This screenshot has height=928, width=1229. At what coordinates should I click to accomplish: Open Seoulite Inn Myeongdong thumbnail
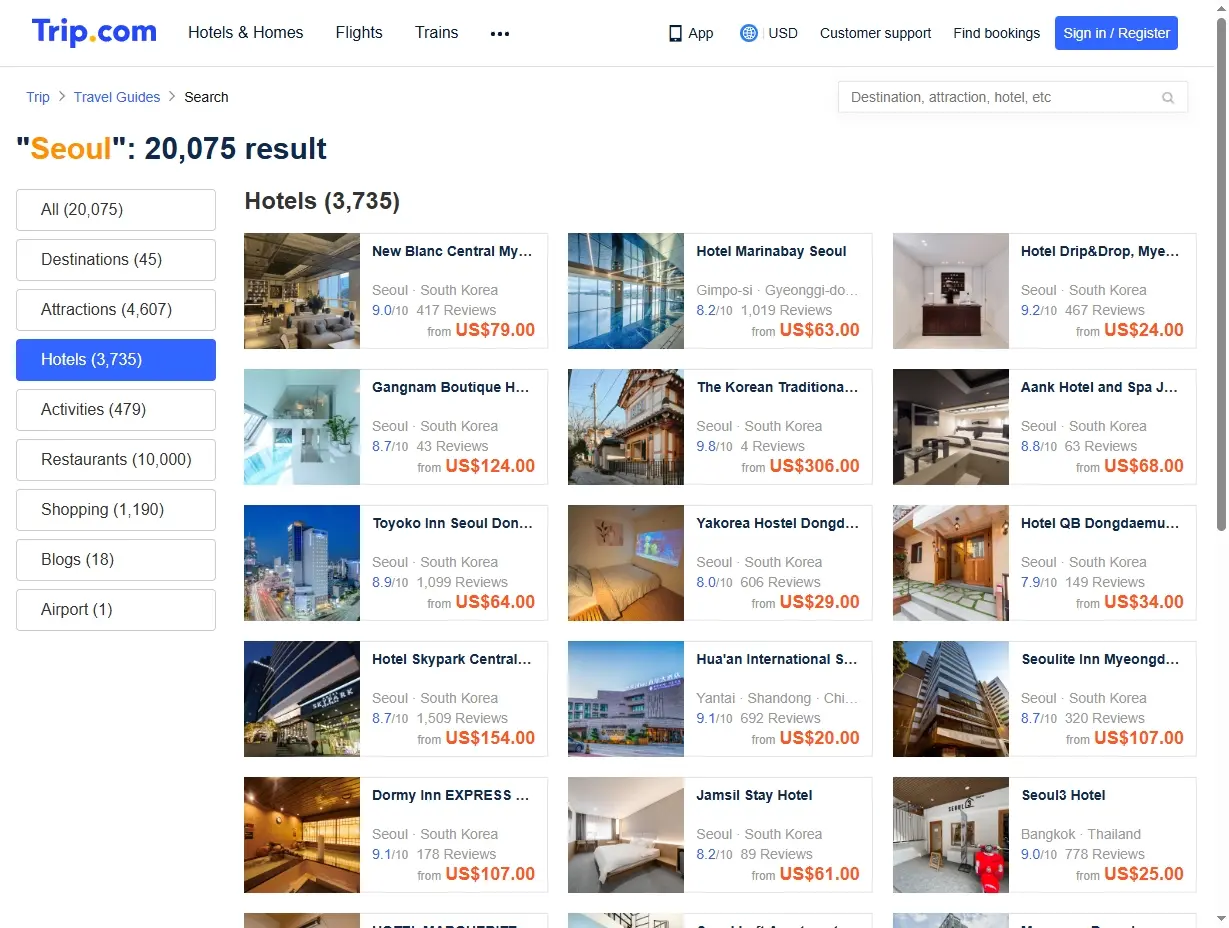pyautogui.click(x=951, y=699)
